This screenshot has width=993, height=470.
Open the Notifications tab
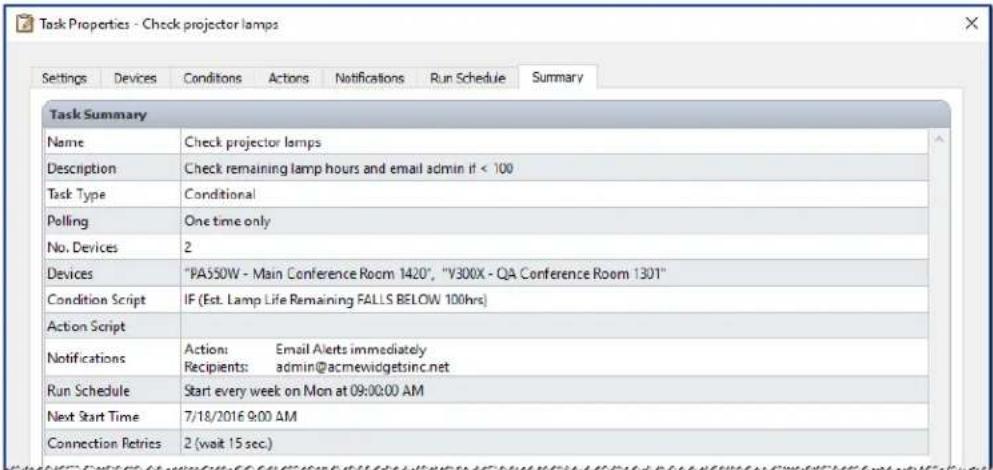pyautogui.click(x=369, y=78)
